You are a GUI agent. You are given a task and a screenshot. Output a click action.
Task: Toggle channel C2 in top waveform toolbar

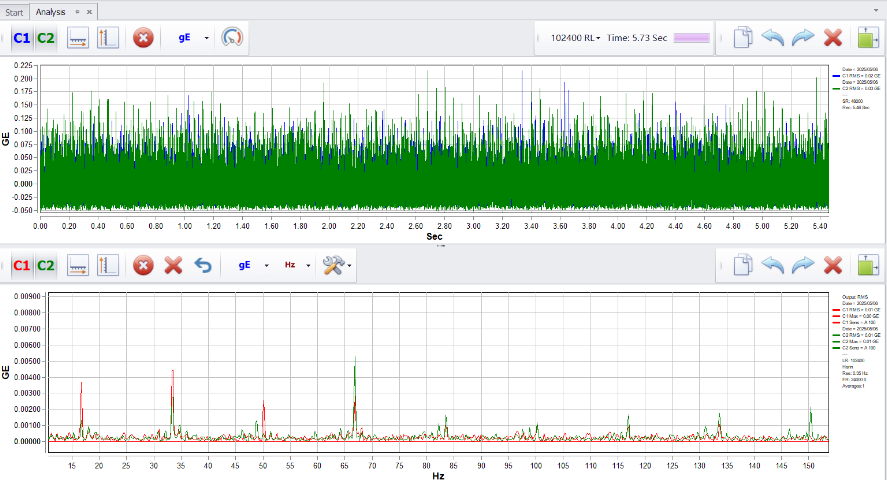[x=46, y=38]
